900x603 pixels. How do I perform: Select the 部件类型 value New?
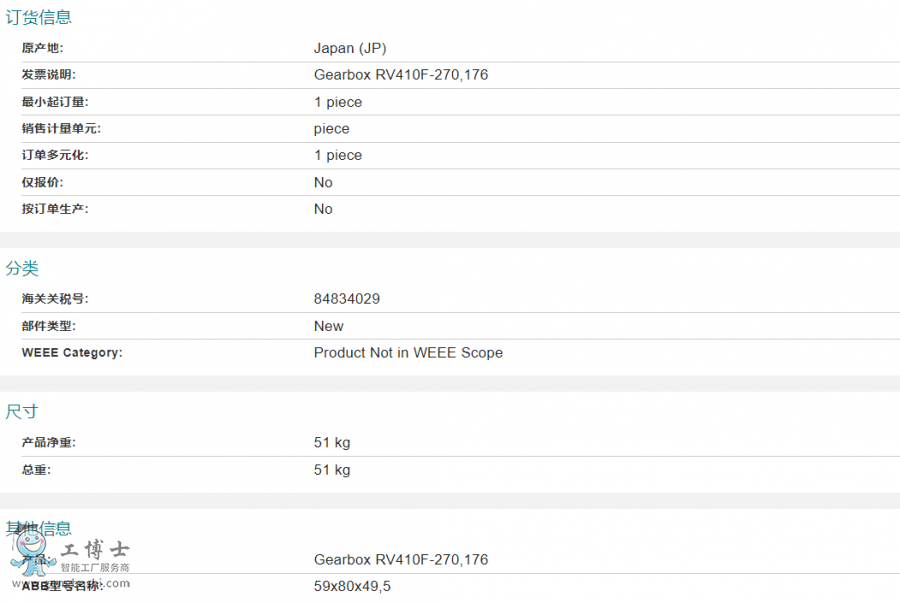pos(329,326)
